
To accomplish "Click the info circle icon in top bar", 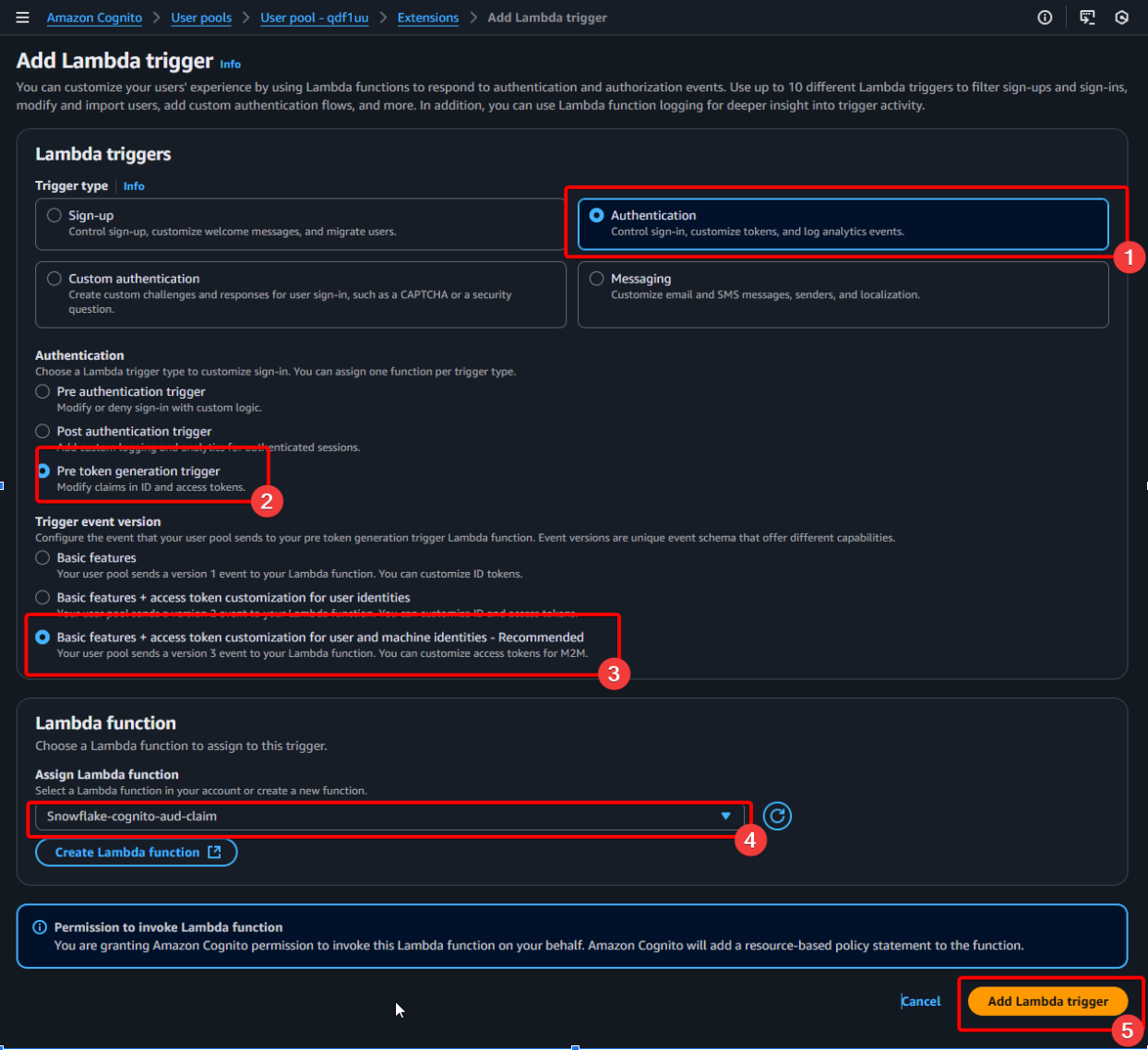I will coord(1045,18).
